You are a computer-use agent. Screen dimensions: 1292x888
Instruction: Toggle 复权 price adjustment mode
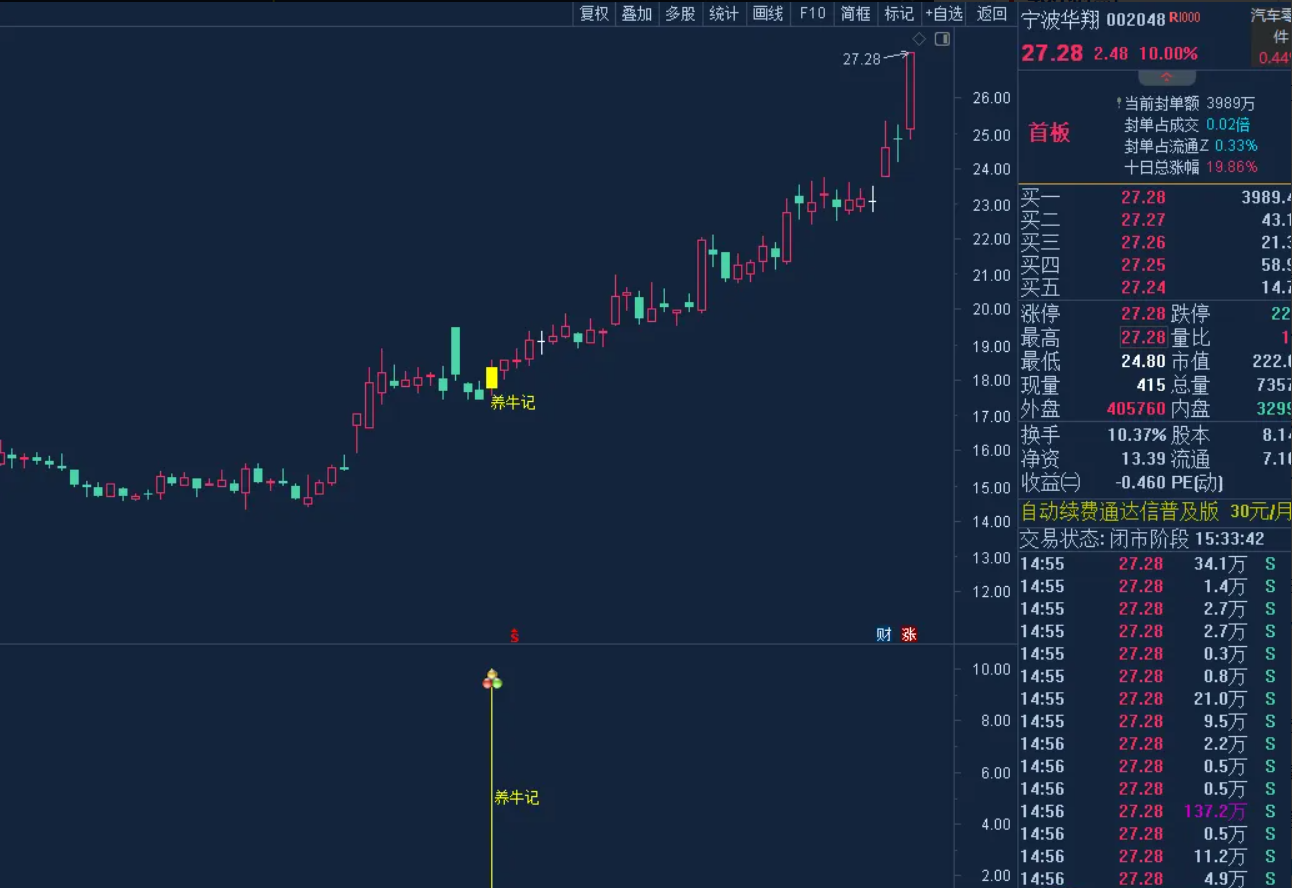[592, 14]
